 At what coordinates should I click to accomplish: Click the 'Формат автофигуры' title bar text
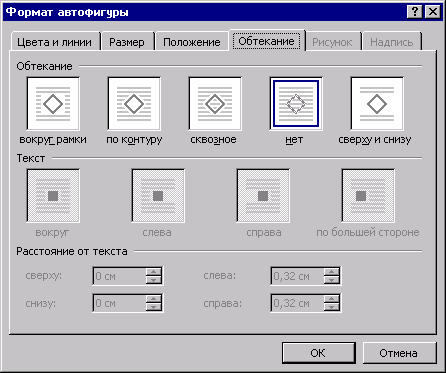point(67,12)
